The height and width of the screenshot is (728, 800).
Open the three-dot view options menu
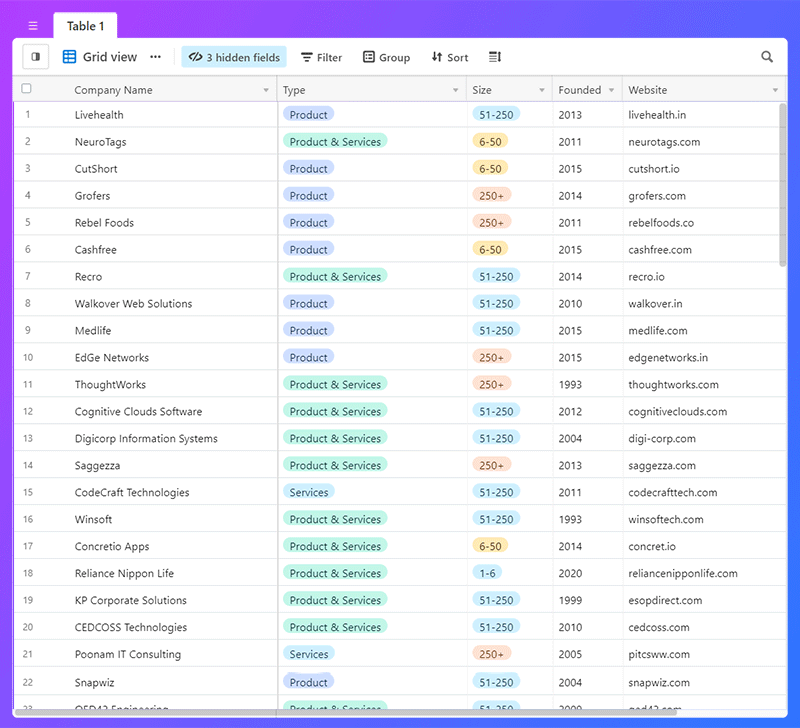[x=156, y=57]
